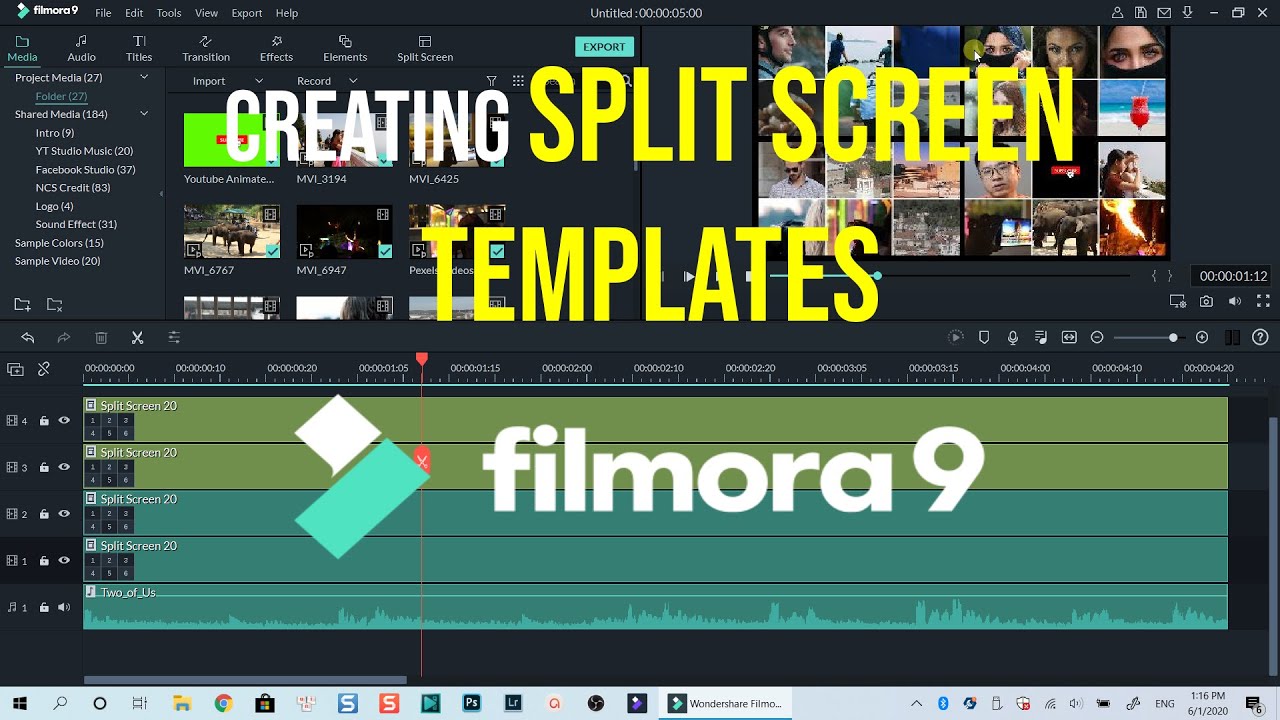Hide track 1 with its eye icon
Image resolution: width=1280 pixels, height=720 pixels.
pos(64,561)
